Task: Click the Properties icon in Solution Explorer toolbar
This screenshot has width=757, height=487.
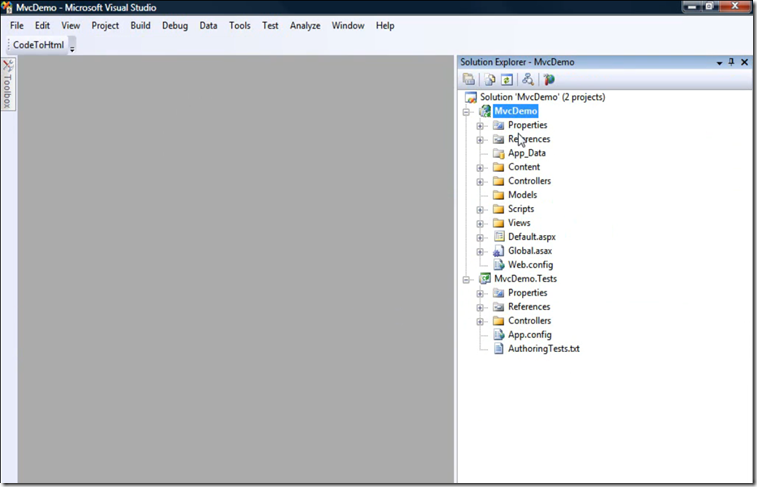Action: (x=469, y=80)
